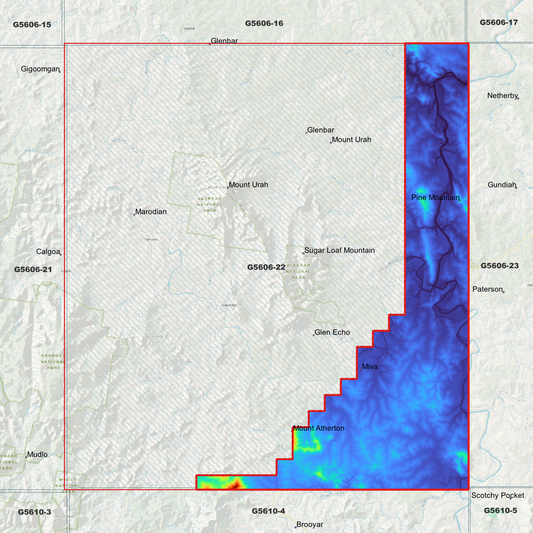Image resolution: width=533 pixels, height=533 pixels.
Task: Click the Calgoa place name
Action: coord(48,252)
